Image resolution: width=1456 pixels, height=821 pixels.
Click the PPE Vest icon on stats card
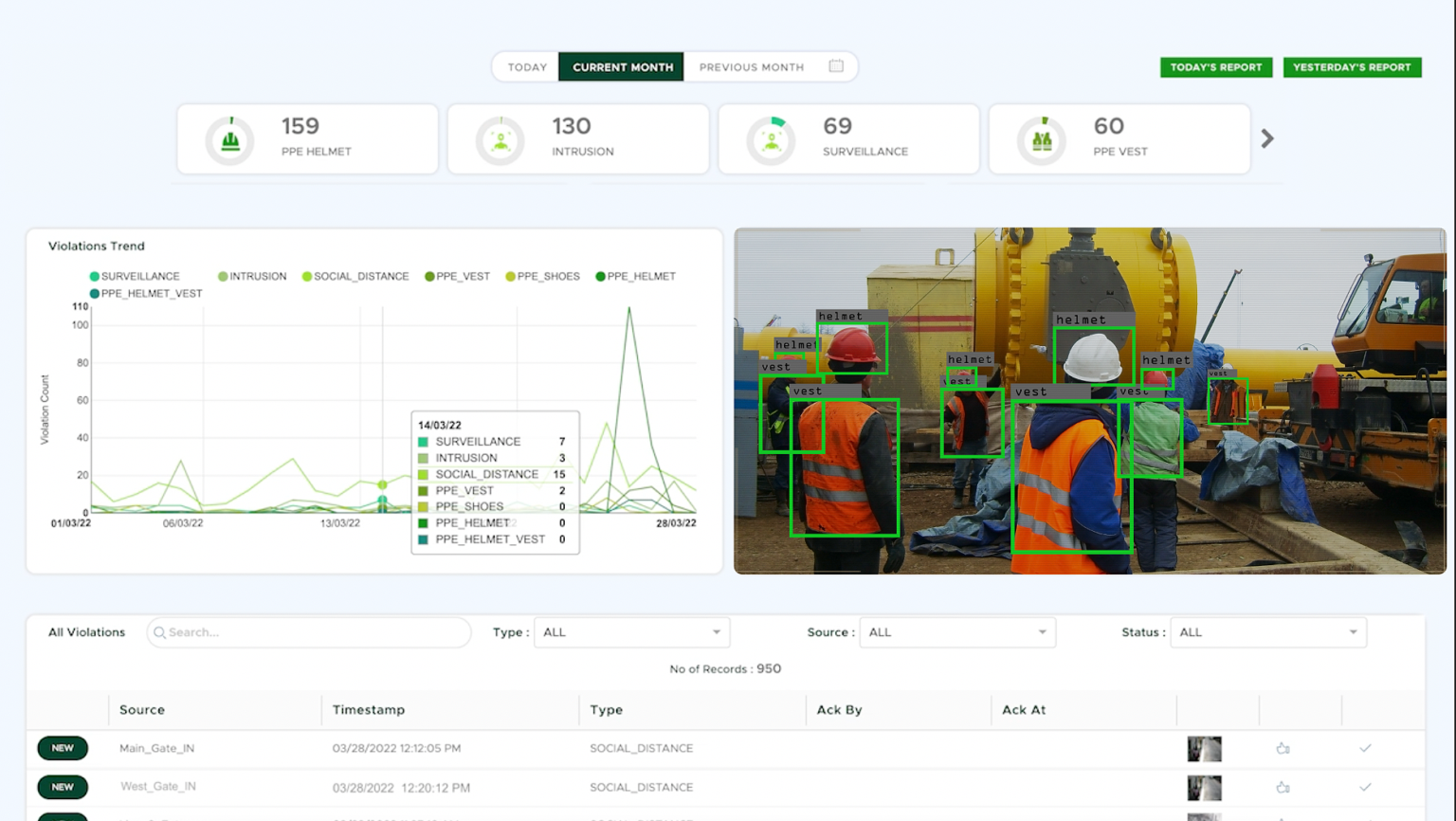click(1042, 138)
